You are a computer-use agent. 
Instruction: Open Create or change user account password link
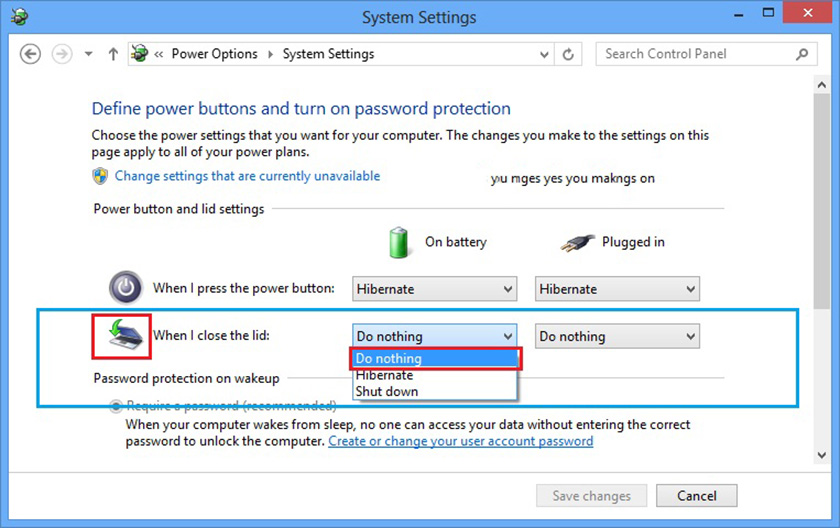click(460, 441)
